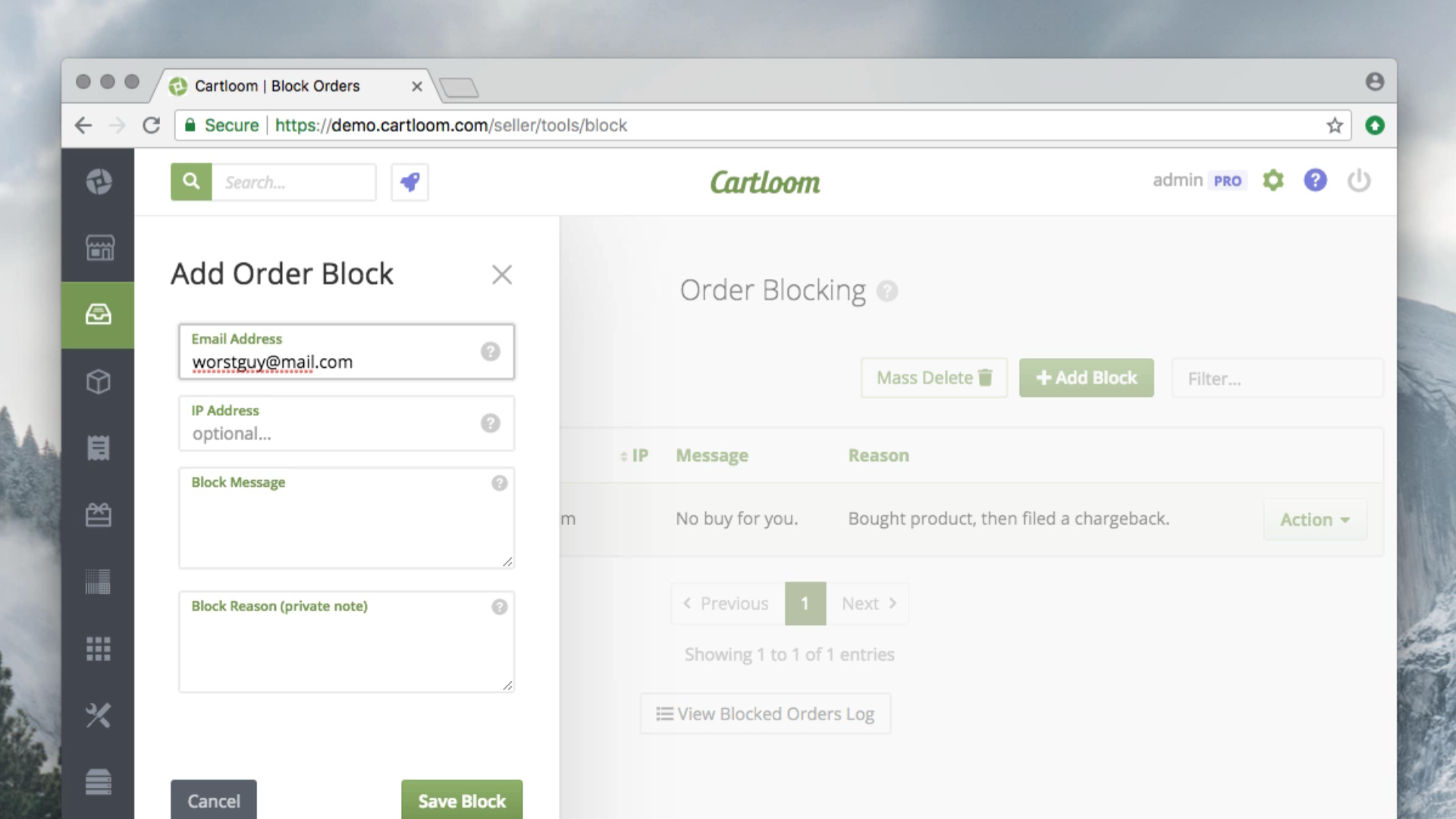
Task: Open the tools wrench sidebar icon
Action: pos(99,715)
